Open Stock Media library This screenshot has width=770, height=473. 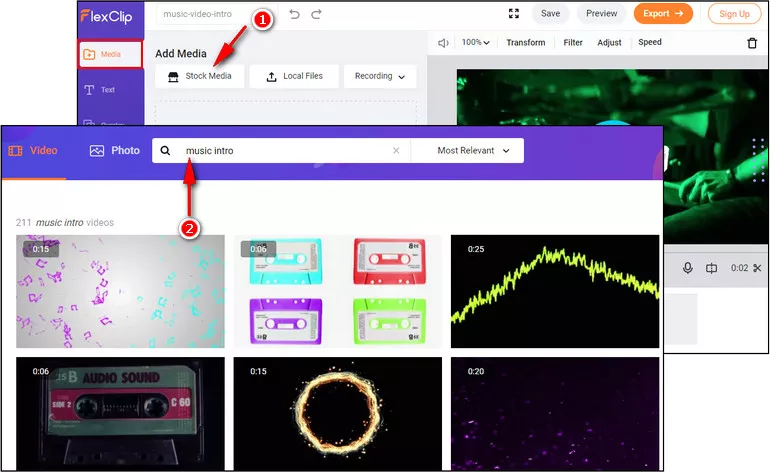[200, 76]
